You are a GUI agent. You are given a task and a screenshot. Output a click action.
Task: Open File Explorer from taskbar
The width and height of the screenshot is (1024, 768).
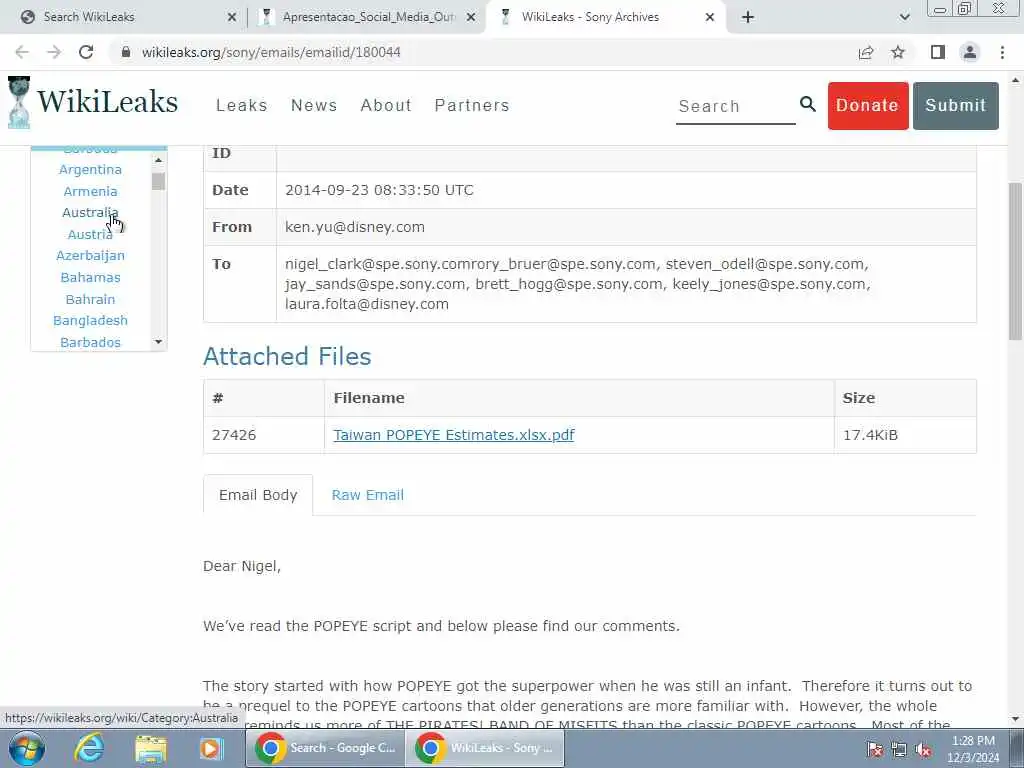point(151,748)
